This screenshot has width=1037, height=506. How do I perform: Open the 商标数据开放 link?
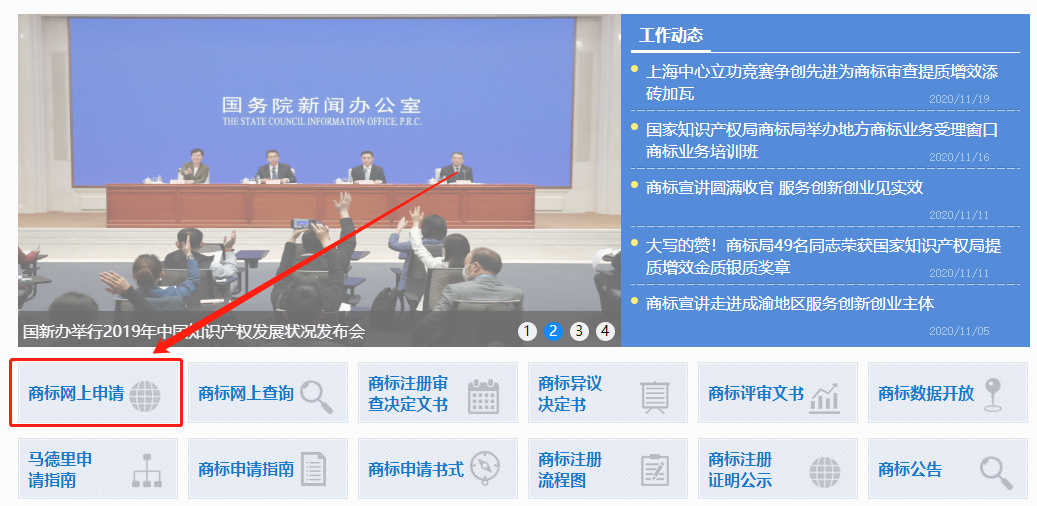pyautogui.click(x=926, y=394)
